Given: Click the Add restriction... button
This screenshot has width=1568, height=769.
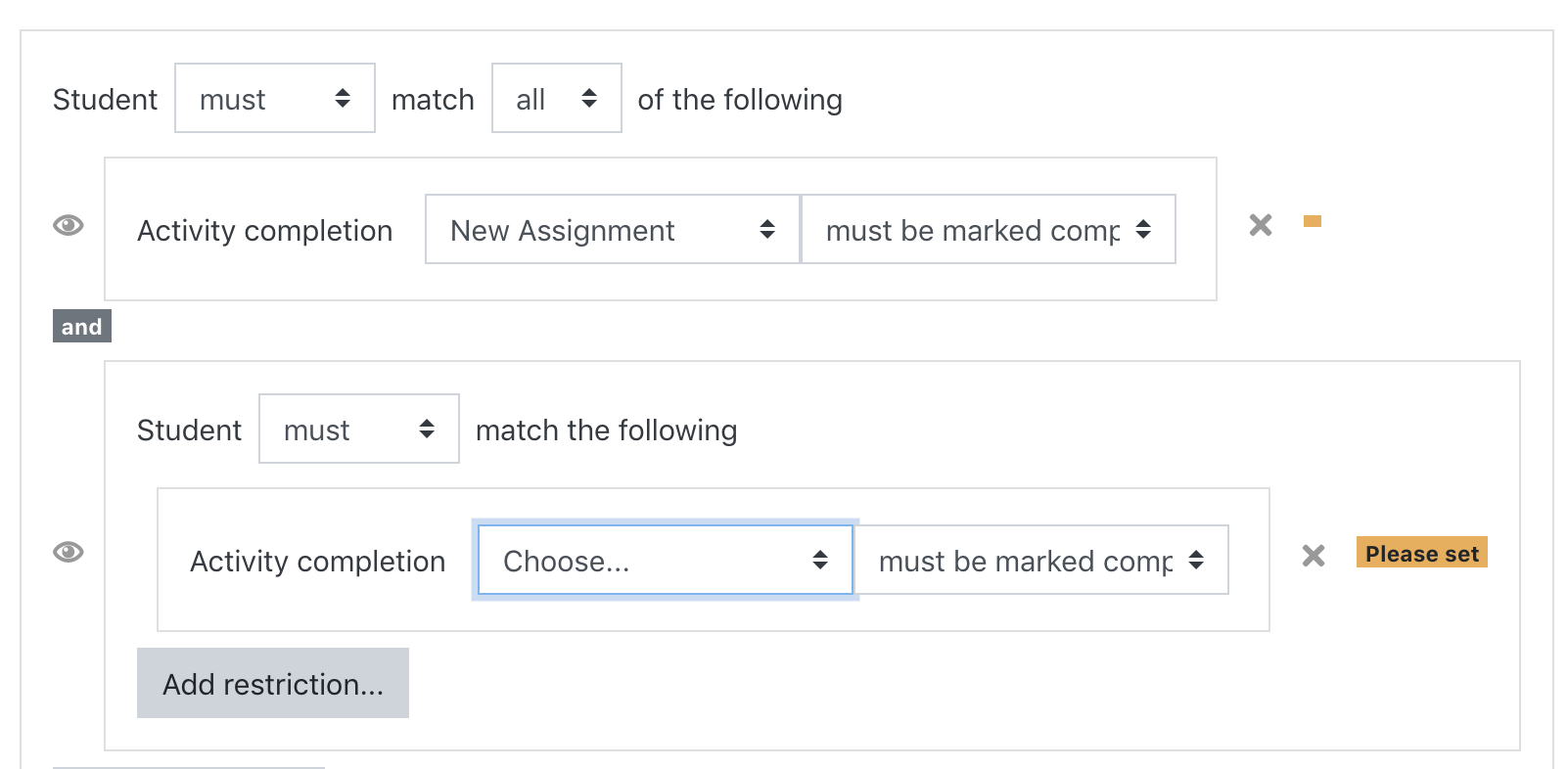Looking at the screenshot, I should click(273, 683).
